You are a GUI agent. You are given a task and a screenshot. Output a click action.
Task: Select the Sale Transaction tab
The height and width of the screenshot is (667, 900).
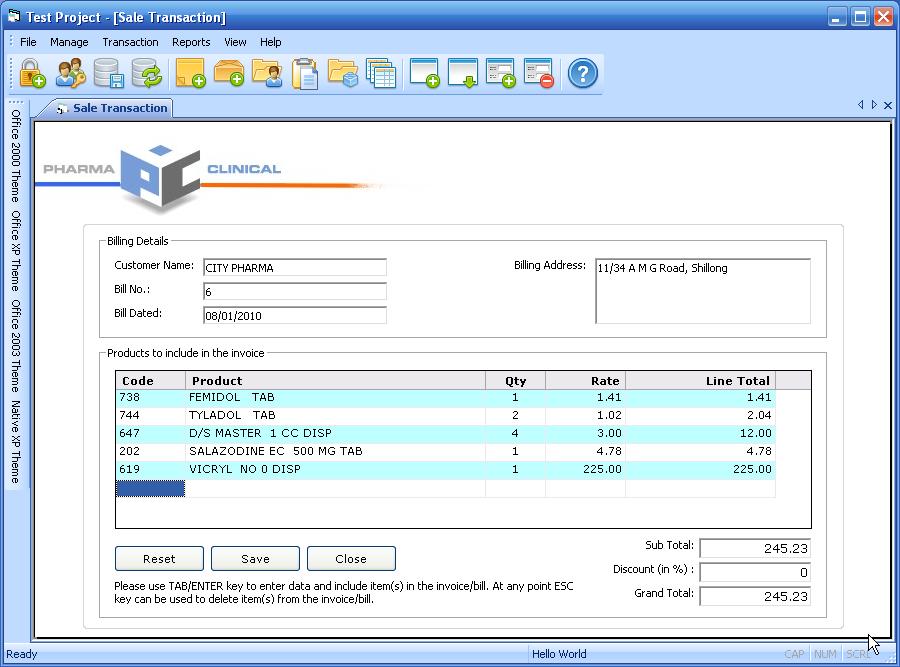click(119, 108)
